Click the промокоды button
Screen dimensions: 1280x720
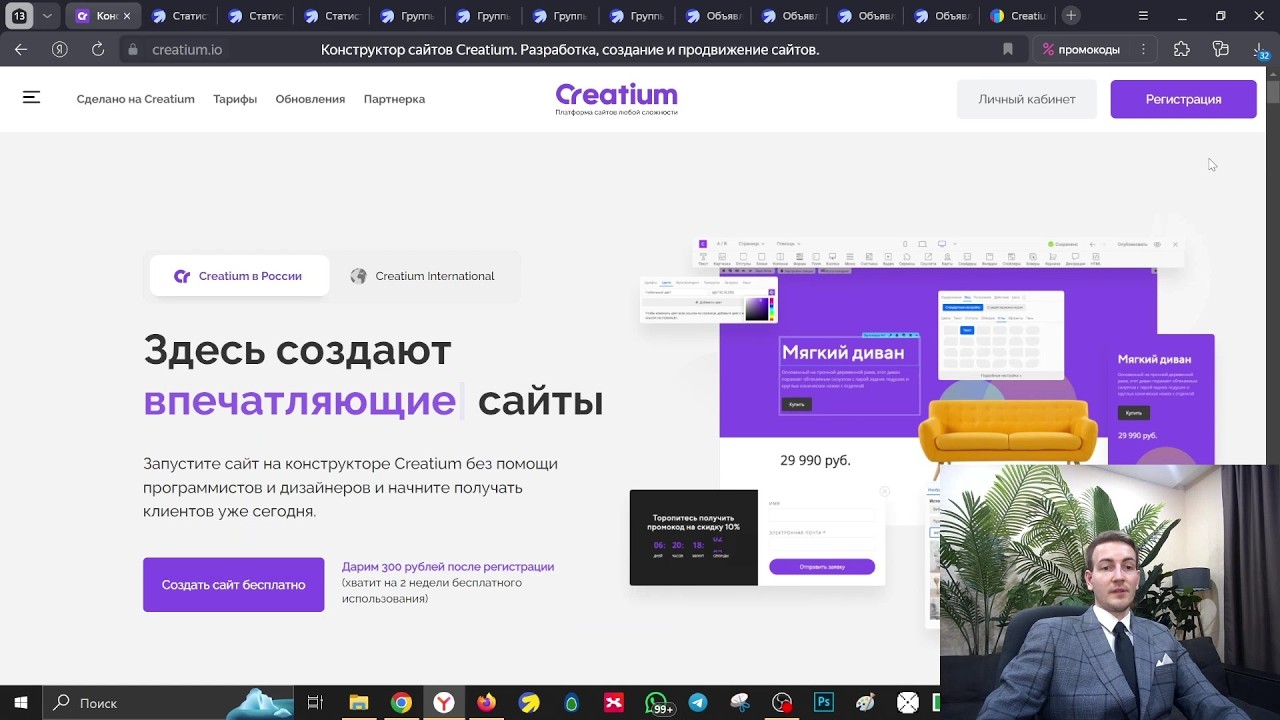(x=1081, y=49)
